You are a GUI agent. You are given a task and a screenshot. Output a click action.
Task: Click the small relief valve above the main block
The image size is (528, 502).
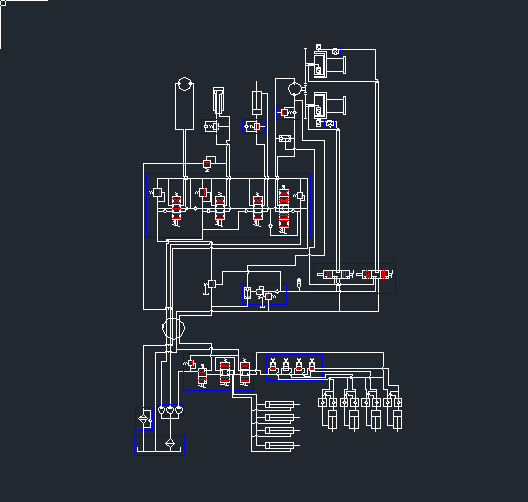click(x=207, y=164)
